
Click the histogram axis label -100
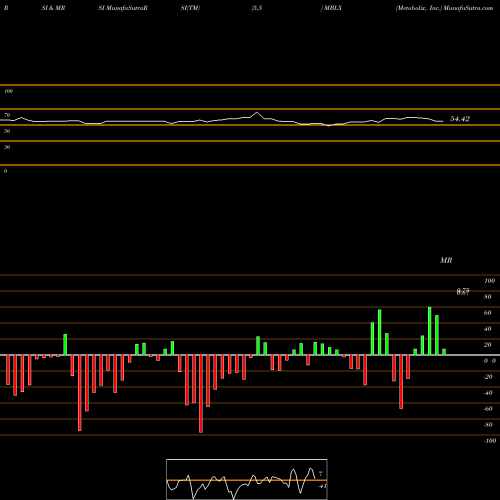489,441
